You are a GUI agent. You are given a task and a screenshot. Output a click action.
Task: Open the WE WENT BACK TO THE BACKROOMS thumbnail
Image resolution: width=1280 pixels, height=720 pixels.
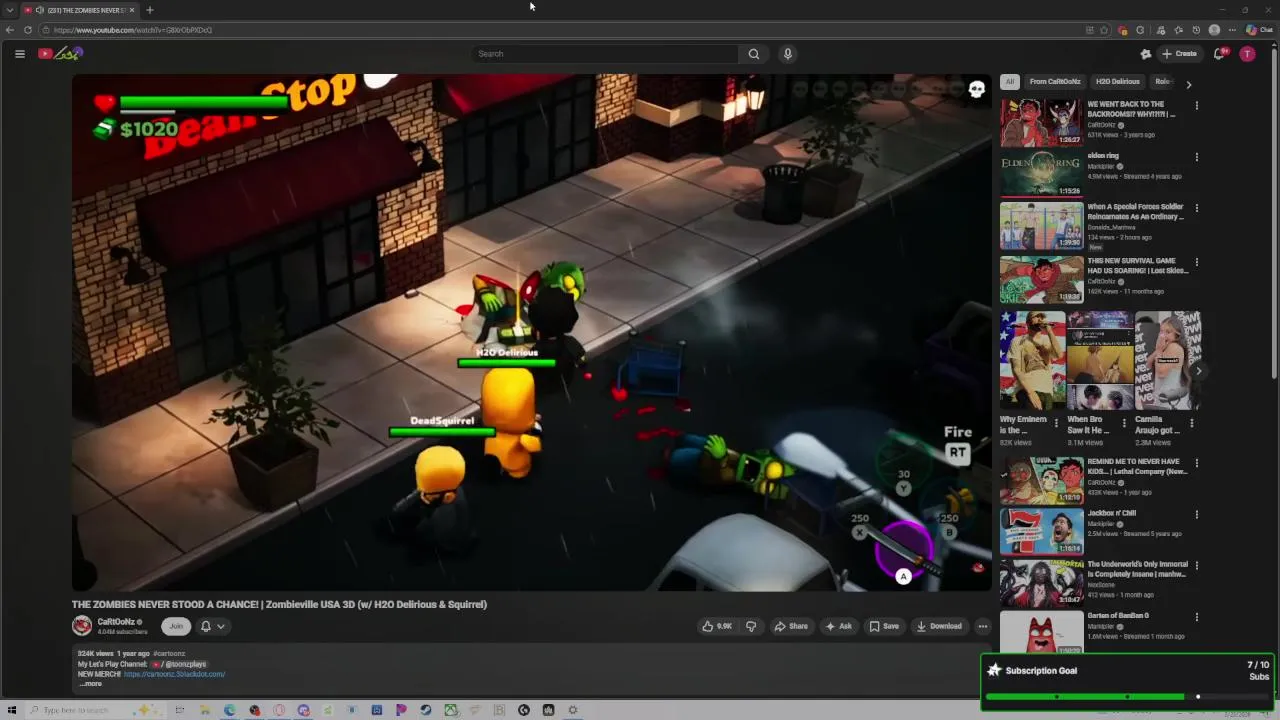(x=1041, y=123)
